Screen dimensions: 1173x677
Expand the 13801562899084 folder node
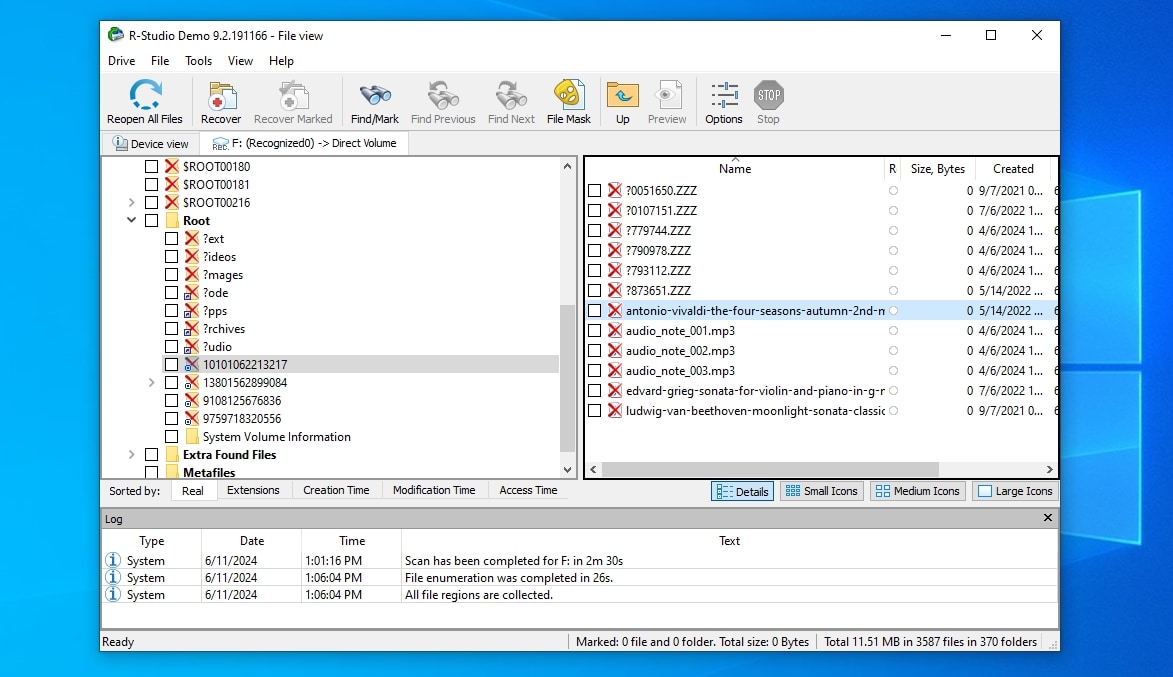tap(152, 382)
